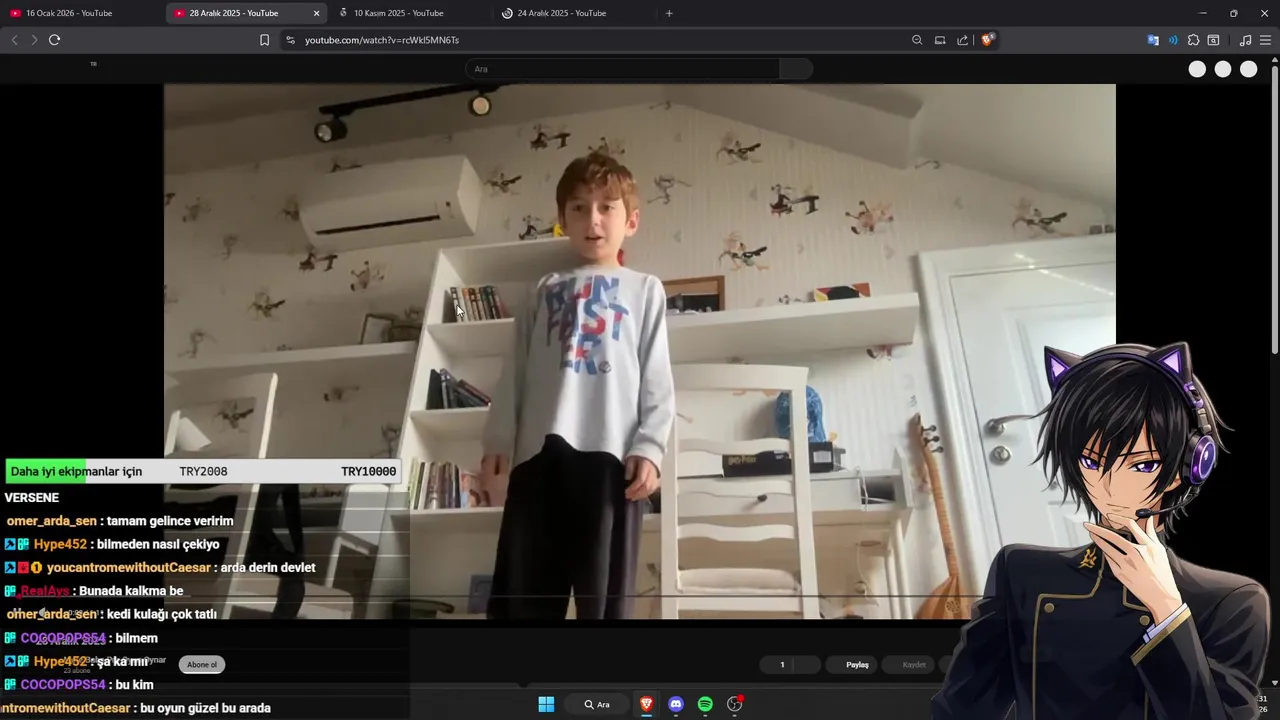Click the browser forward arrow
Viewport: 1280px width, 720px height.
tap(34, 40)
